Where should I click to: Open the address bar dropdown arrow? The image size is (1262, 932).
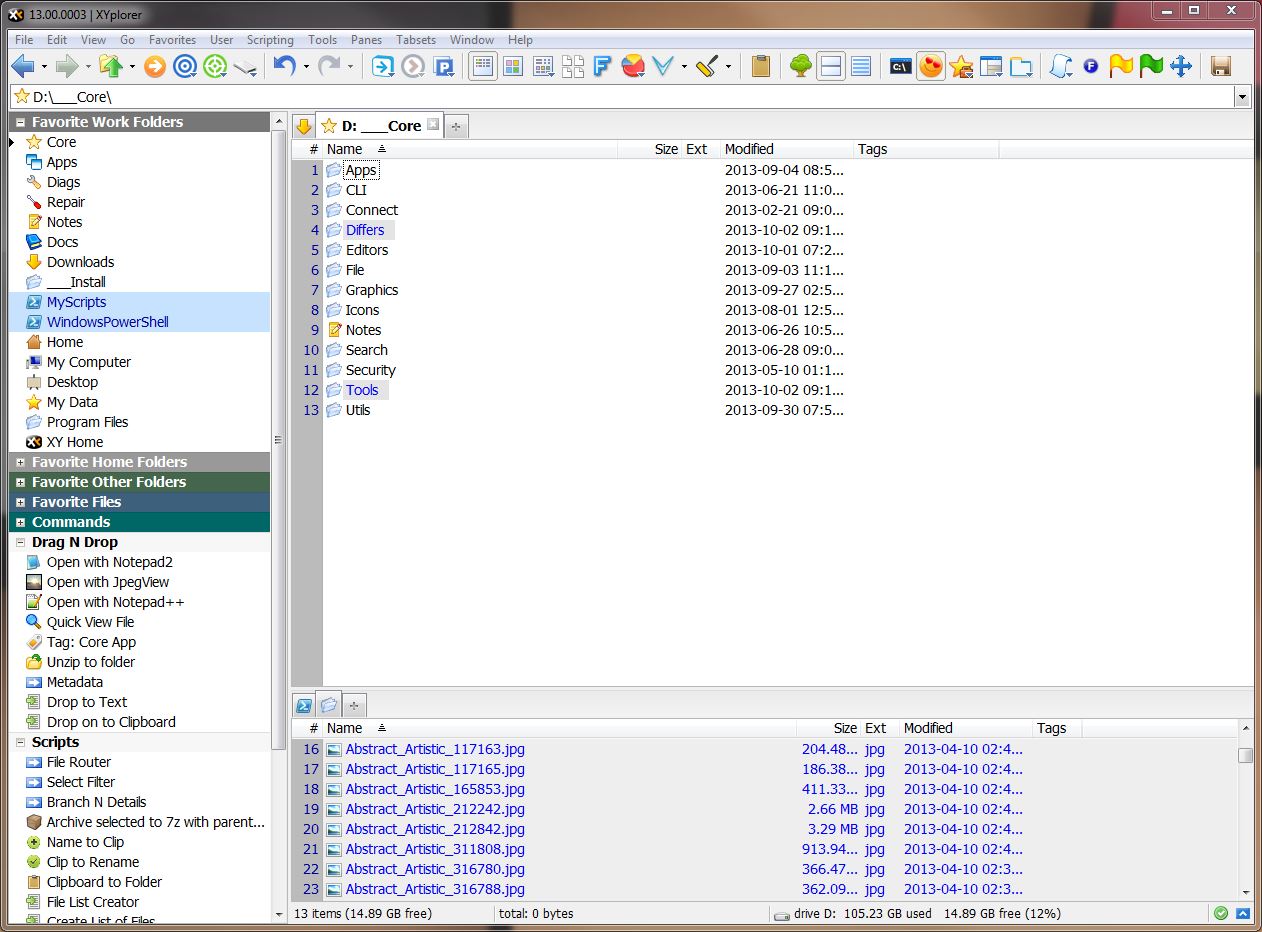(x=1242, y=97)
